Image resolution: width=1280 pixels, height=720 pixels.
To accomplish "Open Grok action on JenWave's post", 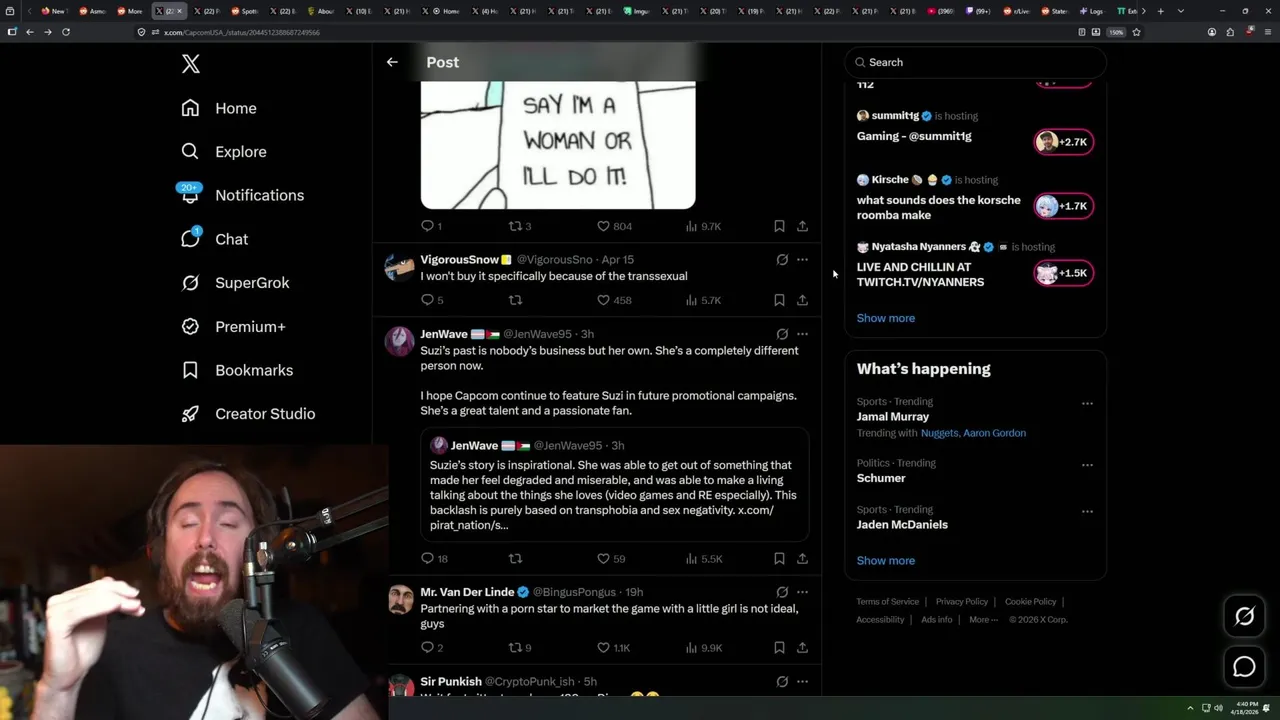I will (782, 334).
